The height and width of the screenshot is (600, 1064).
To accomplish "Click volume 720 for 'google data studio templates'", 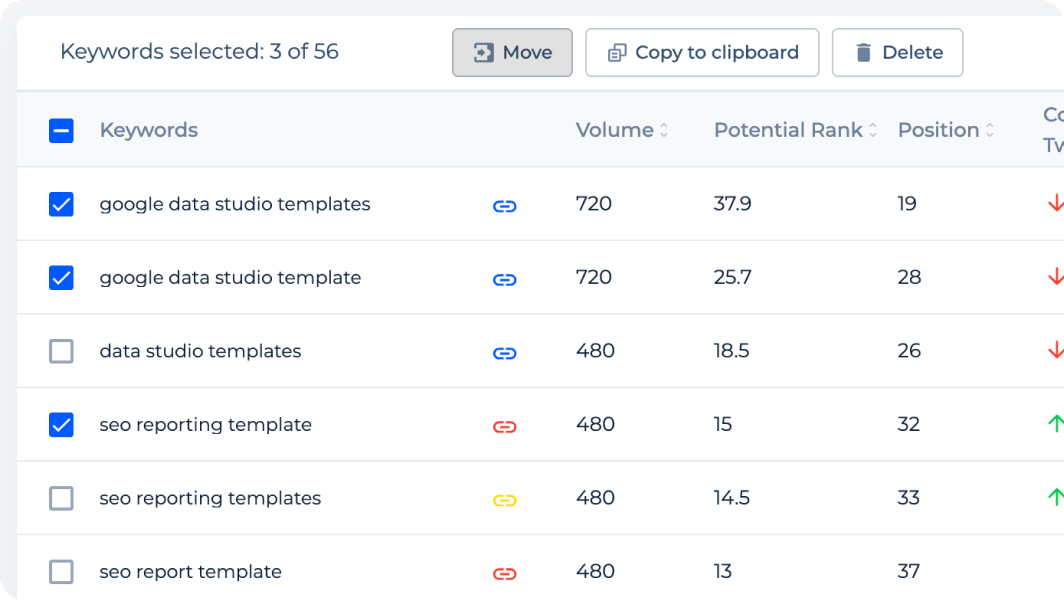I will pyautogui.click(x=594, y=204).
